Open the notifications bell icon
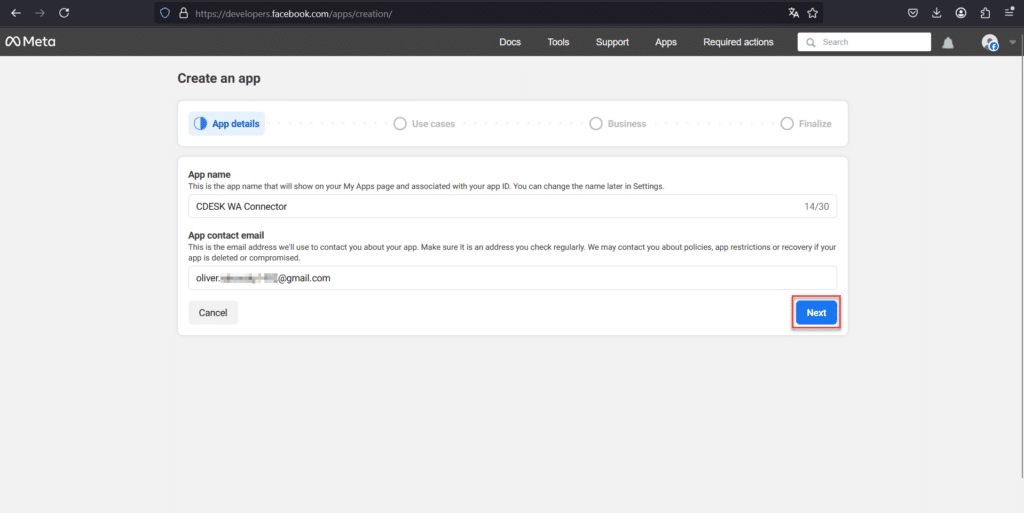The width and height of the screenshot is (1024, 513). [948, 42]
